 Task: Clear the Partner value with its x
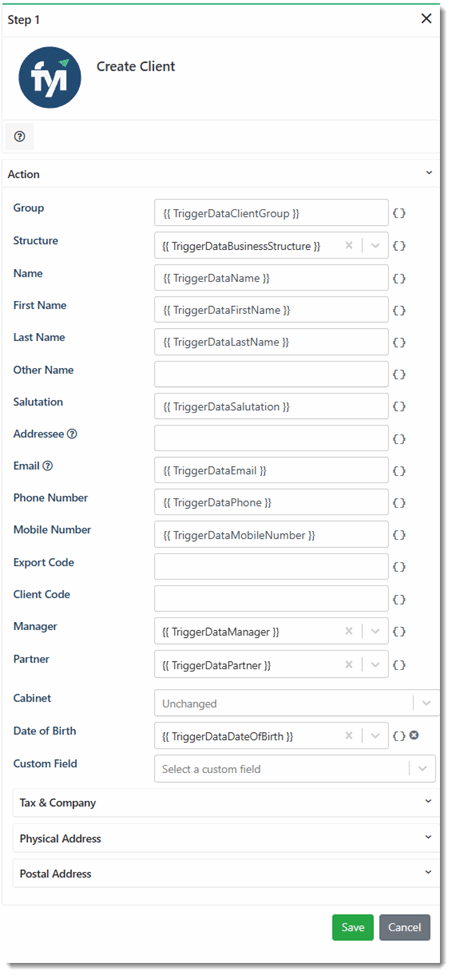[x=349, y=665]
